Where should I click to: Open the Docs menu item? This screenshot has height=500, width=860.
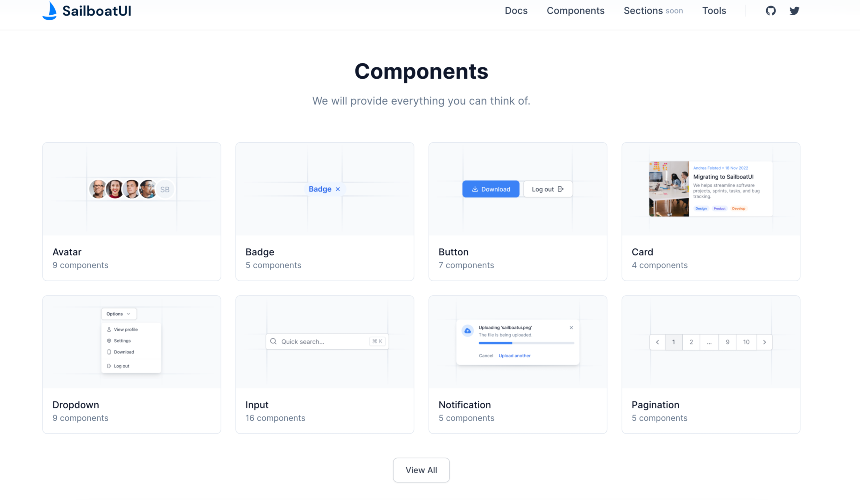coord(516,10)
